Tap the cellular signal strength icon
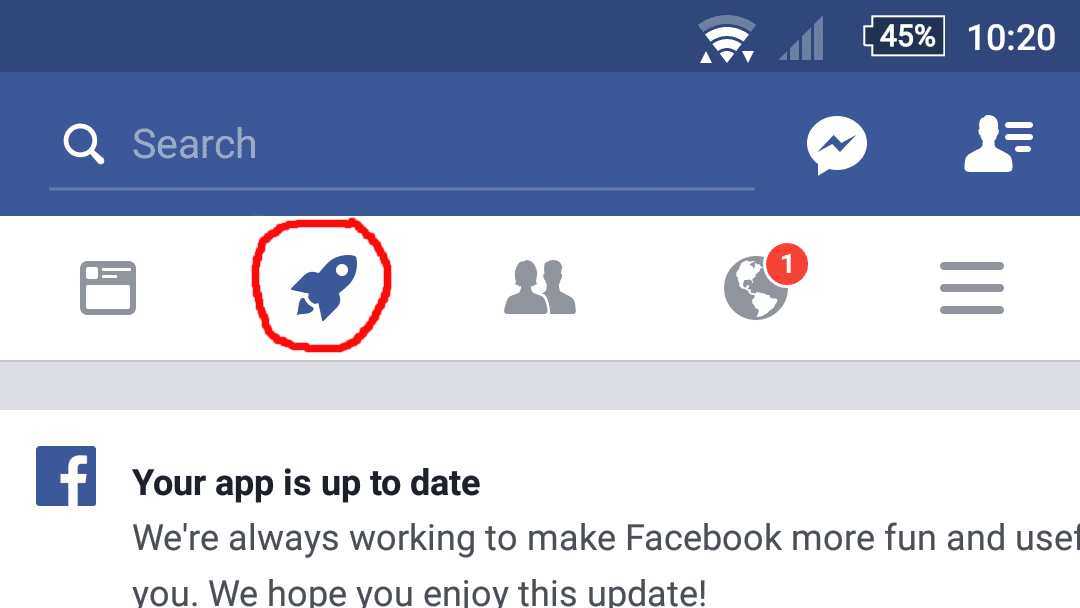Image resolution: width=1080 pixels, height=608 pixels. coord(801,39)
